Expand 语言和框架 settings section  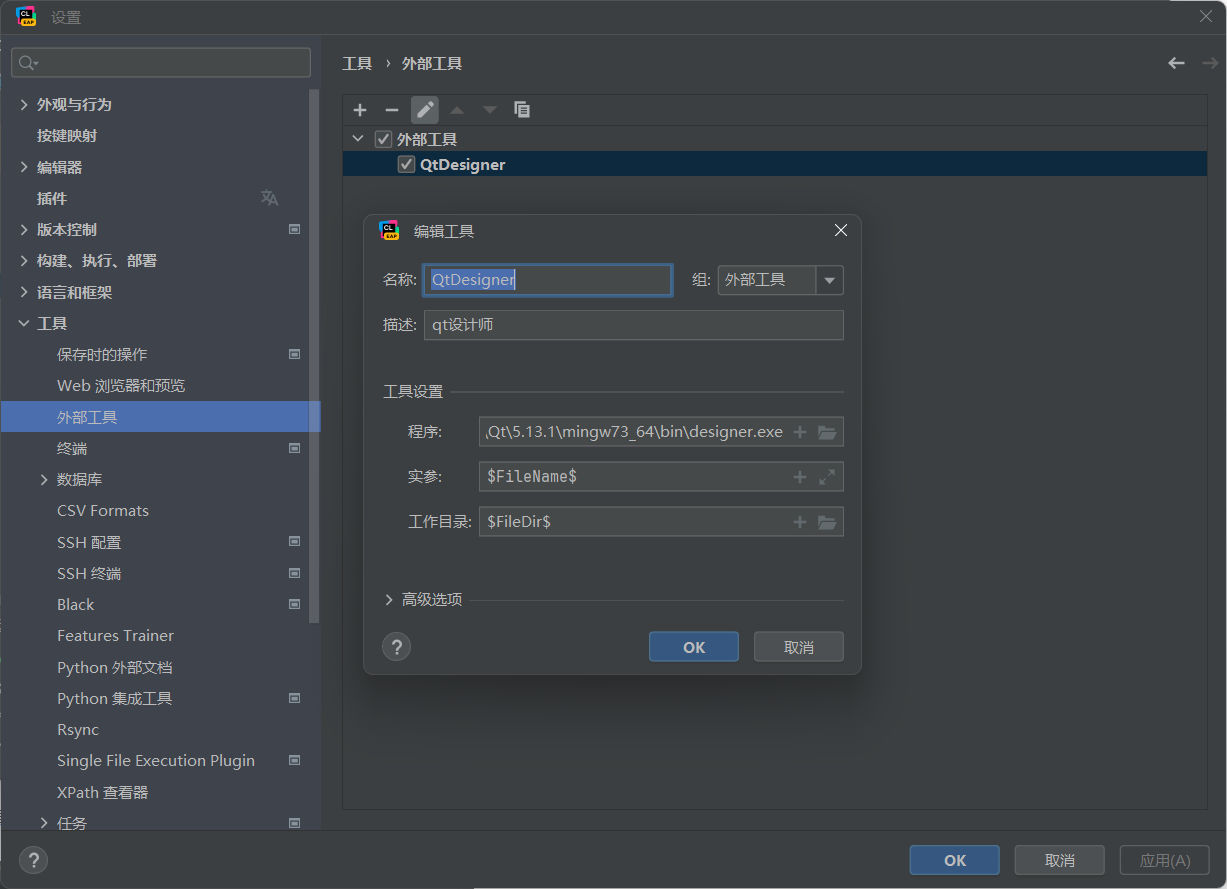(24, 292)
